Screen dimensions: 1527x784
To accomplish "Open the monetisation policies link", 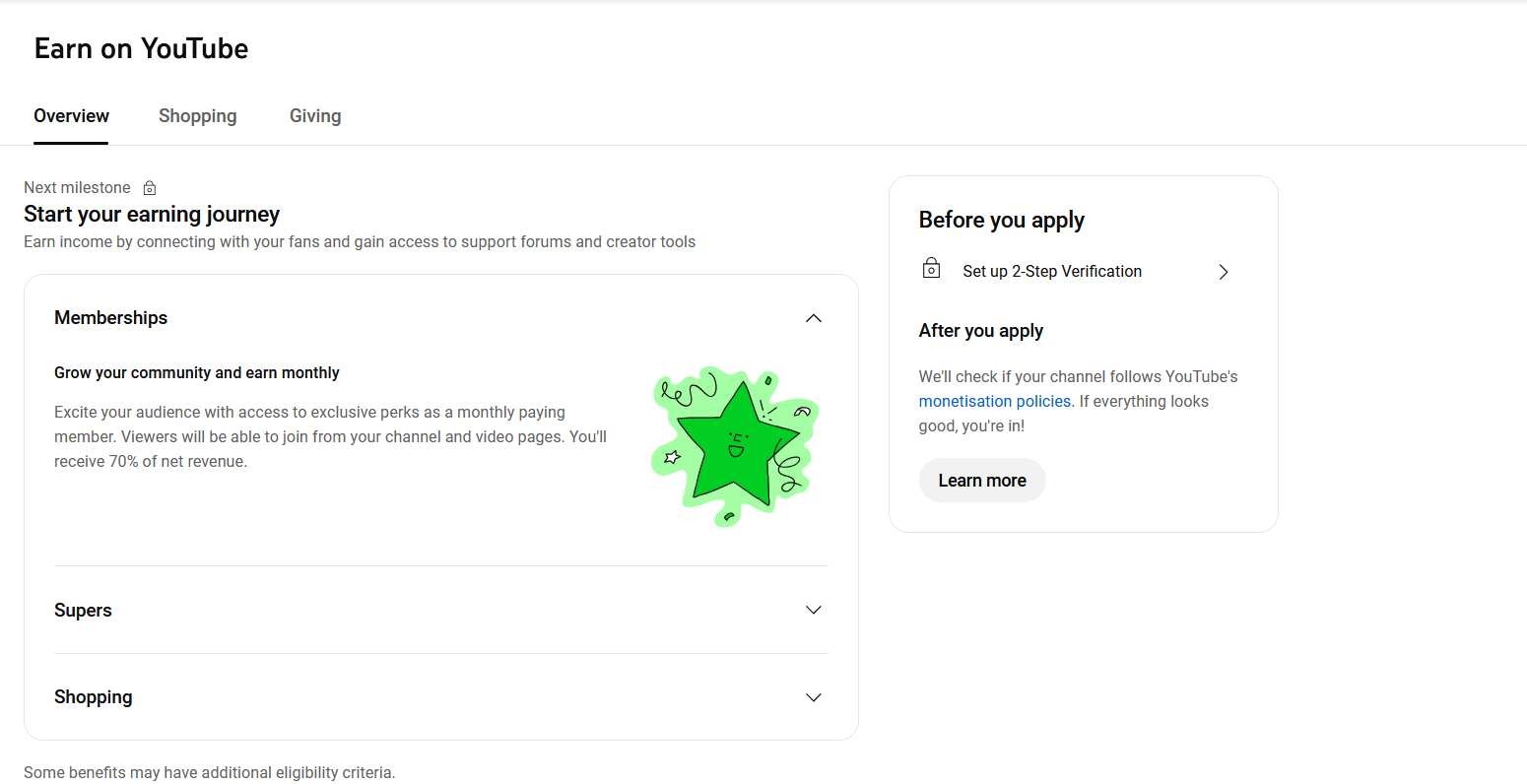I will 995,402.
